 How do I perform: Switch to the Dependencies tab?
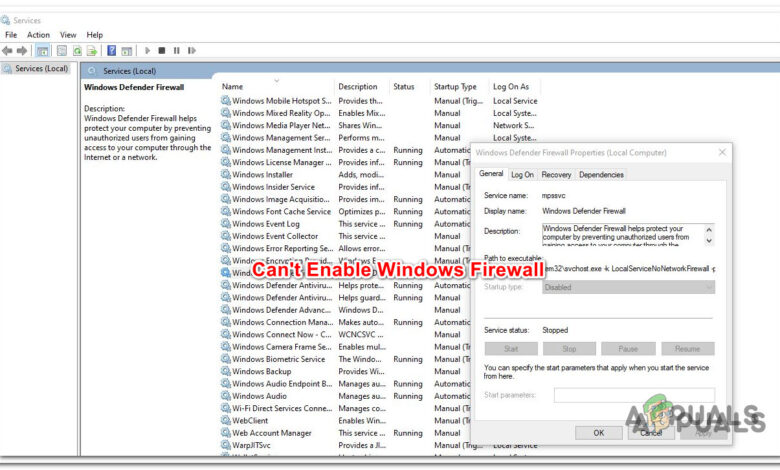point(601,175)
